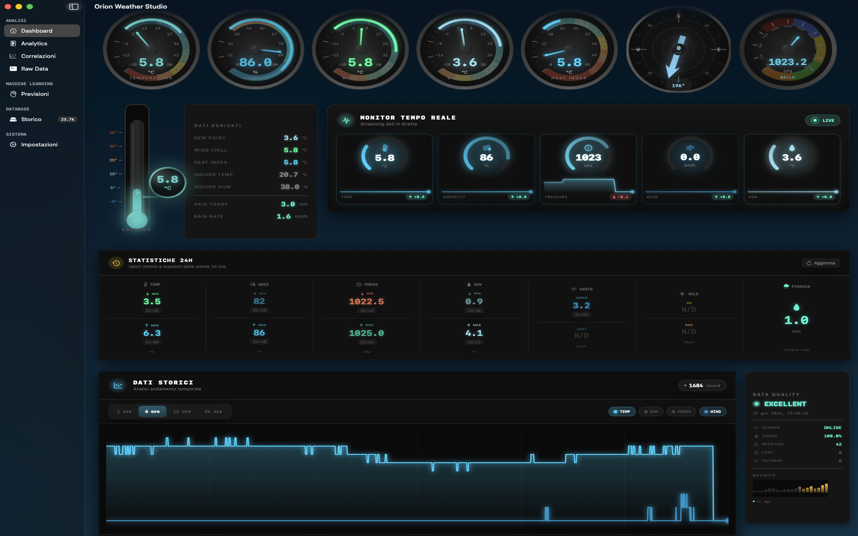Click the thermometer bulb graphic
Viewport: 858px width, 536px height.
[137, 220]
